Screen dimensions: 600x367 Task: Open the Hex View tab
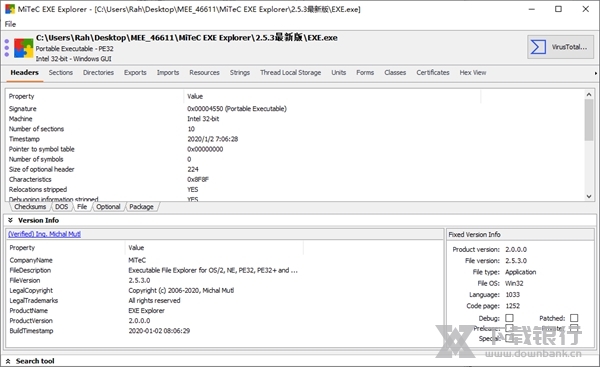473,73
